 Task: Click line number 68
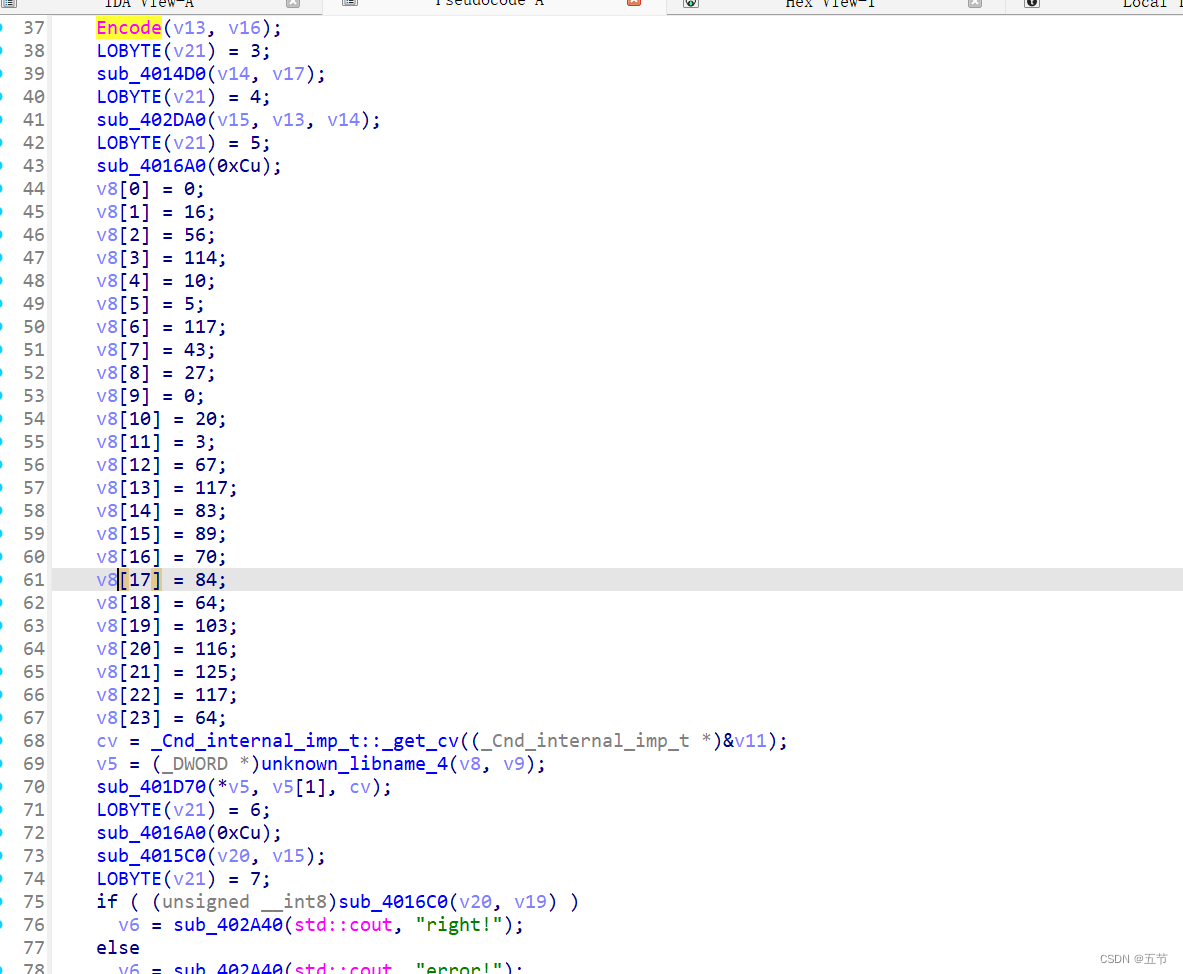click(x=34, y=741)
